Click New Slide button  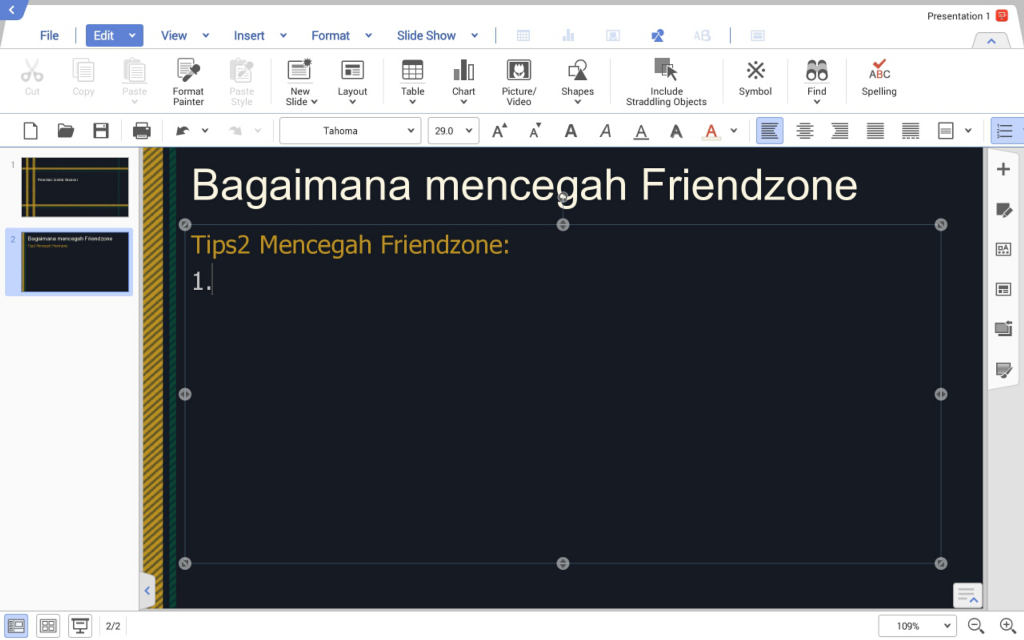click(x=300, y=80)
